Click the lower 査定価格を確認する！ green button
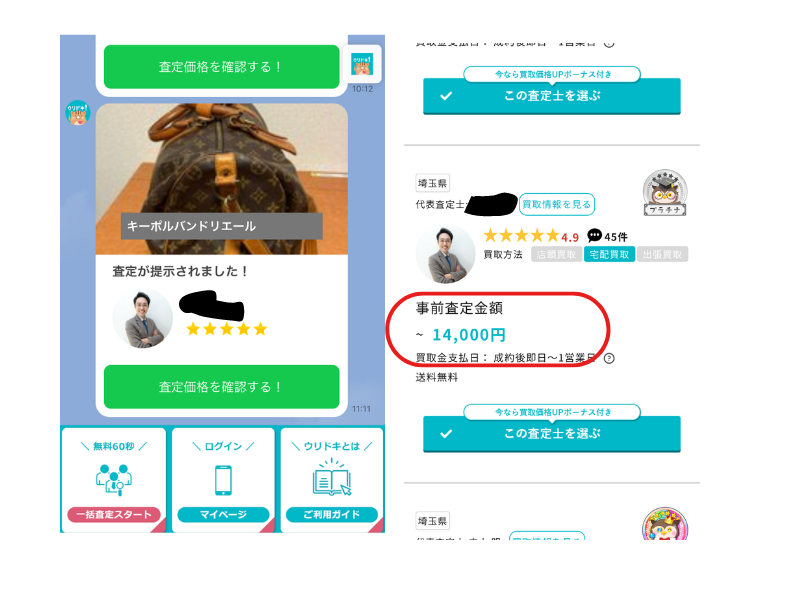The image size is (800, 600). click(221, 387)
